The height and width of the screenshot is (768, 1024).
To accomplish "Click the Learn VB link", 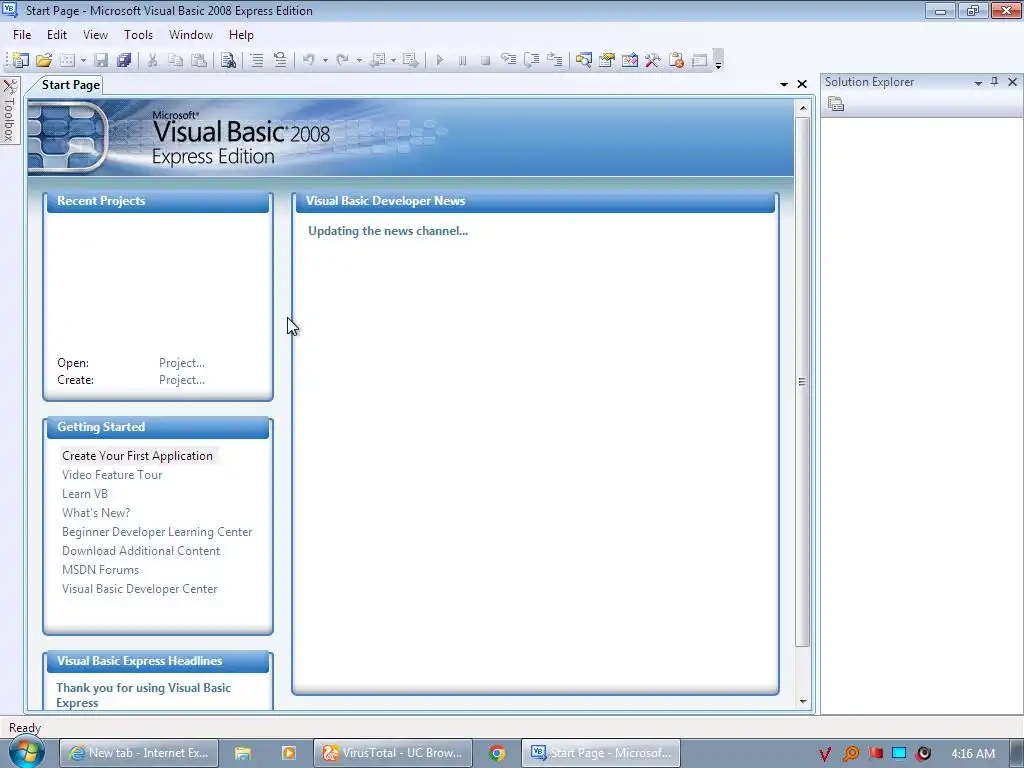I will [85, 494].
